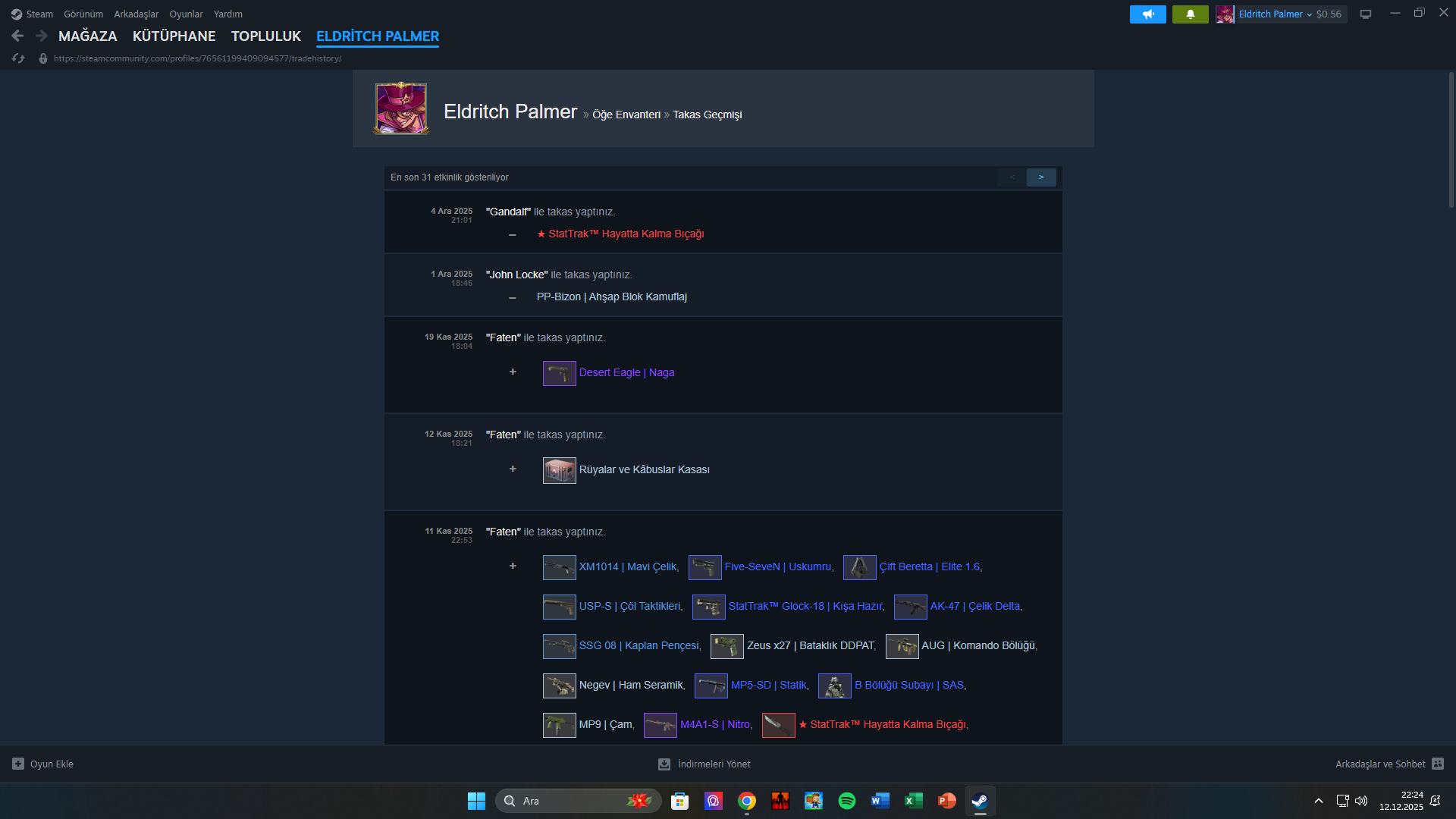
Task: Open Arkadaşlar ve Sohbet panel
Action: [1380, 764]
